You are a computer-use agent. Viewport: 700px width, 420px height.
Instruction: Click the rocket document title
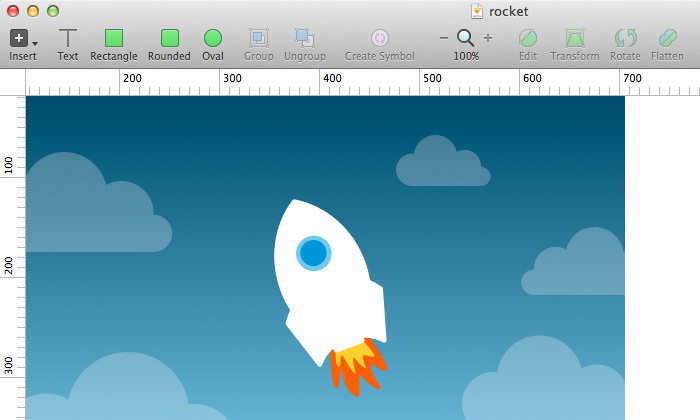coord(509,11)
